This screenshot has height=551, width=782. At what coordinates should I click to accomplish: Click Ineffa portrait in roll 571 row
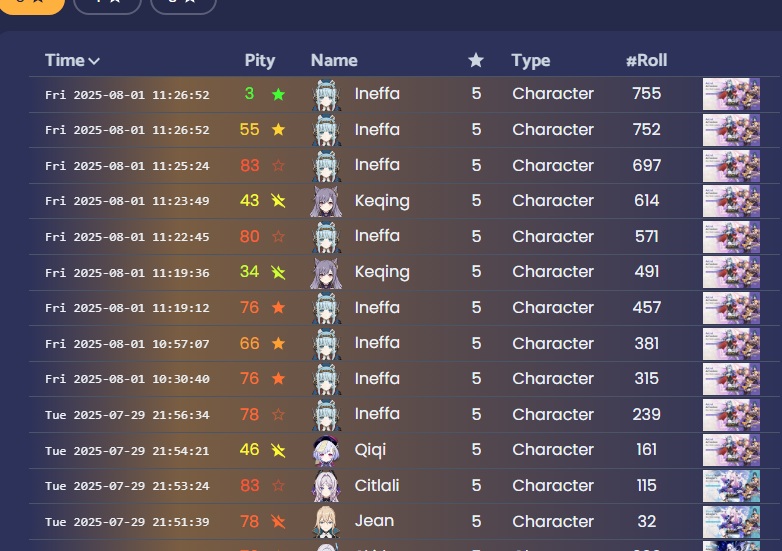click(327, 237)
